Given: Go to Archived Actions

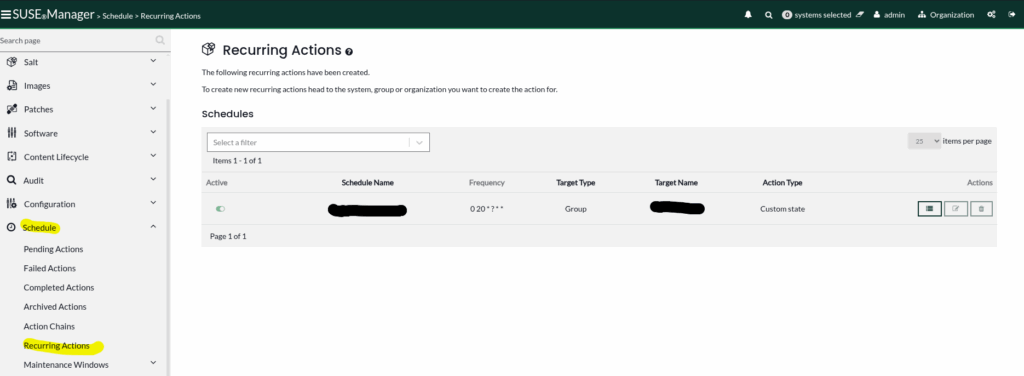Looking at the screenshot, I should click(x=55, y=307).
